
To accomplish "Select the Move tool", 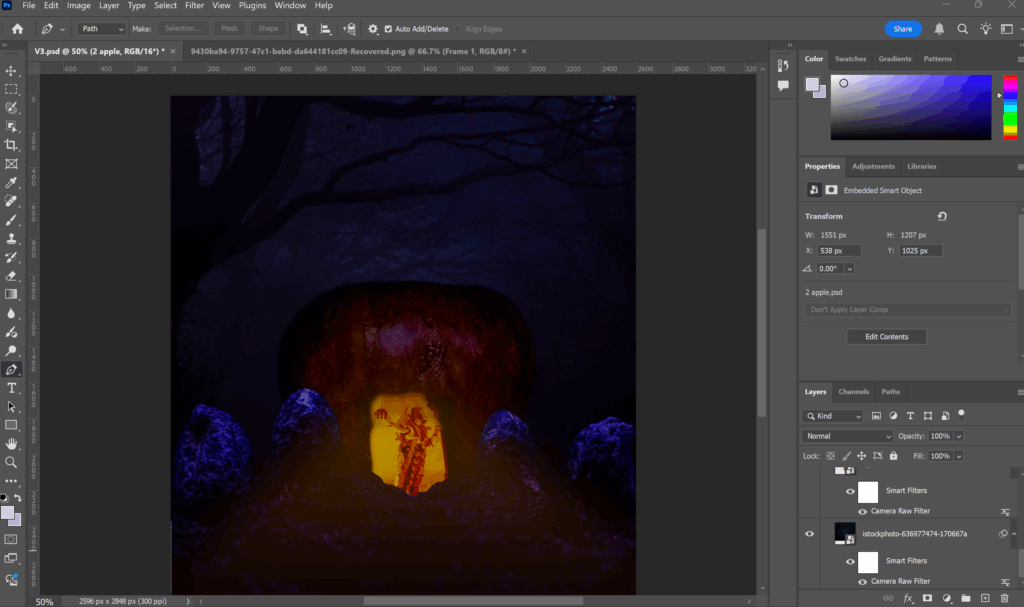I will pos(11,71).
